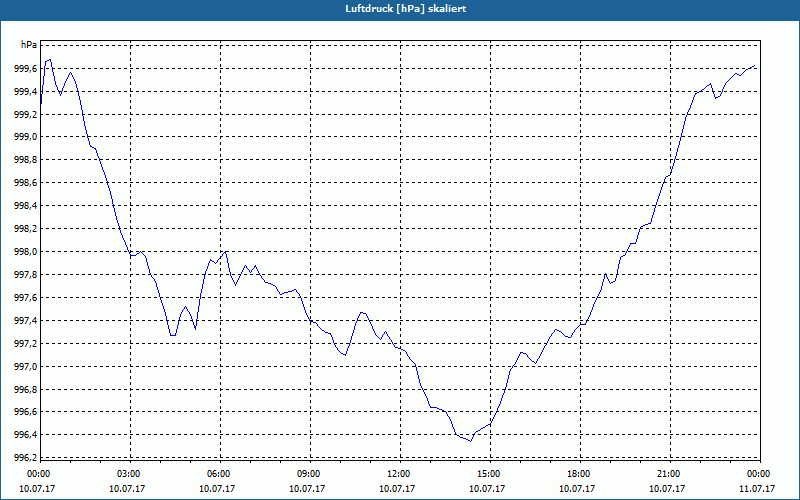Image resolution: width=800 pixels, height=500 pixels.
Task: Pick the 997,2 axis label
Action: [x=26, y=344]
